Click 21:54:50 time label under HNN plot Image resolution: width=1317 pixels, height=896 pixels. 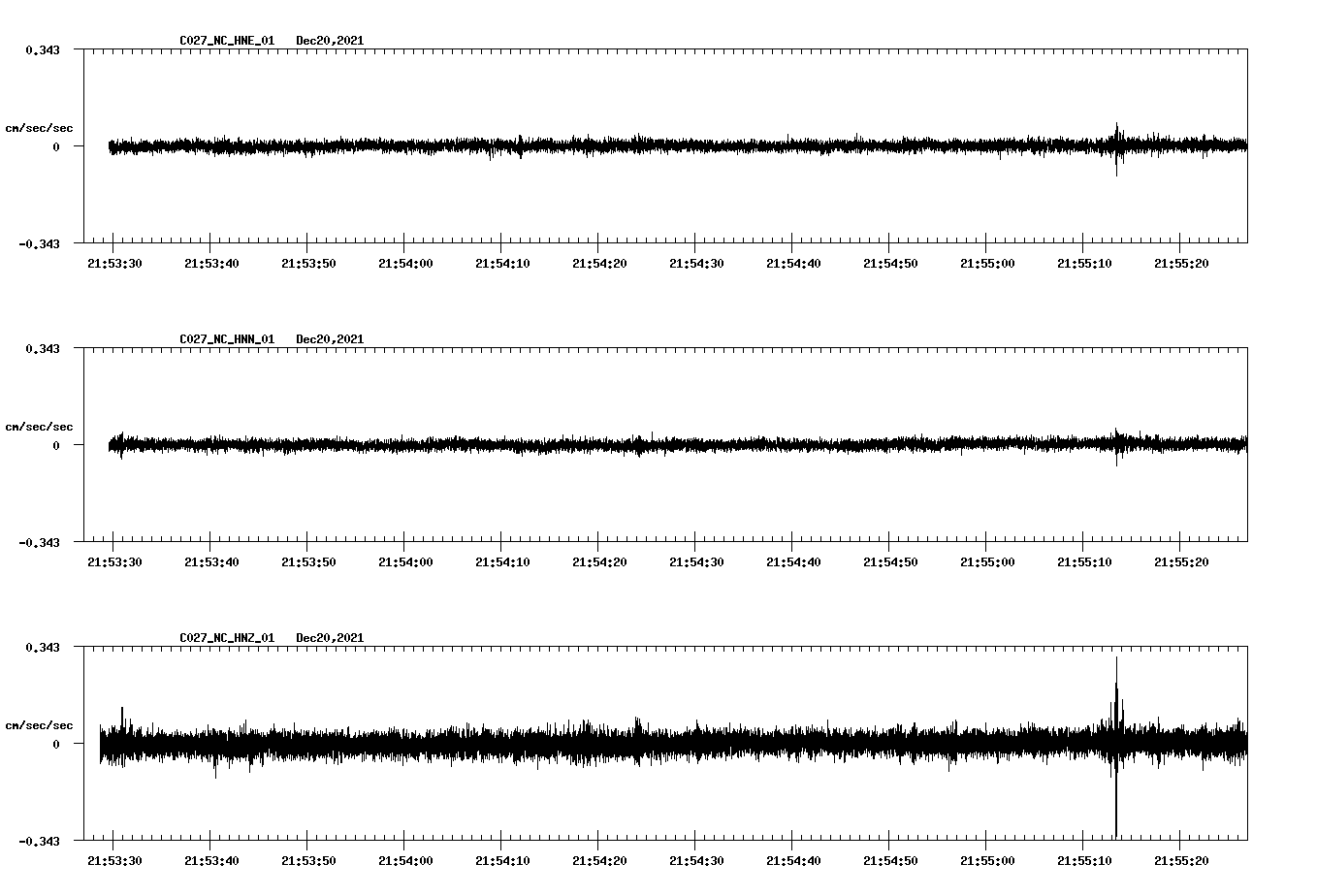click(890, 561)
